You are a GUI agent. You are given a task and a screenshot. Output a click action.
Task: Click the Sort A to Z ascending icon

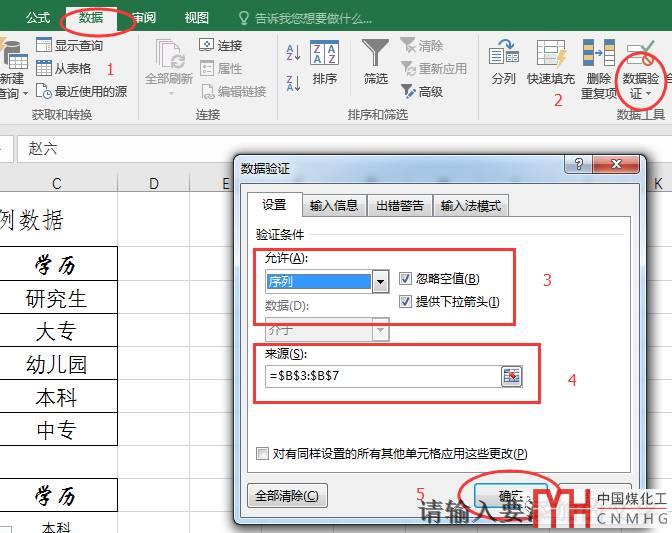(x=293, y=53)
